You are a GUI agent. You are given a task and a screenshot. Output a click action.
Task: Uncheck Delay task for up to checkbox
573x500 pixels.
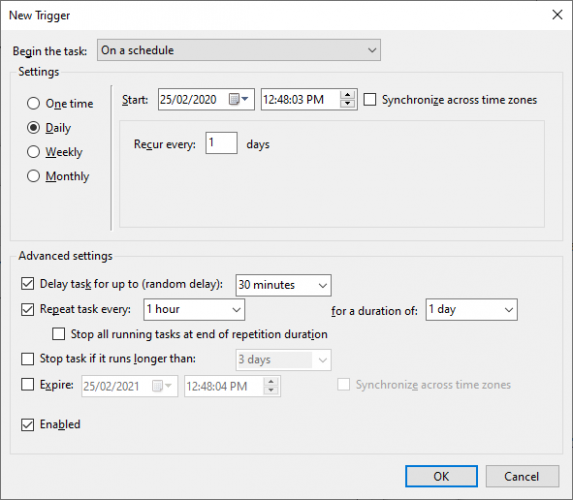(27, 284)
